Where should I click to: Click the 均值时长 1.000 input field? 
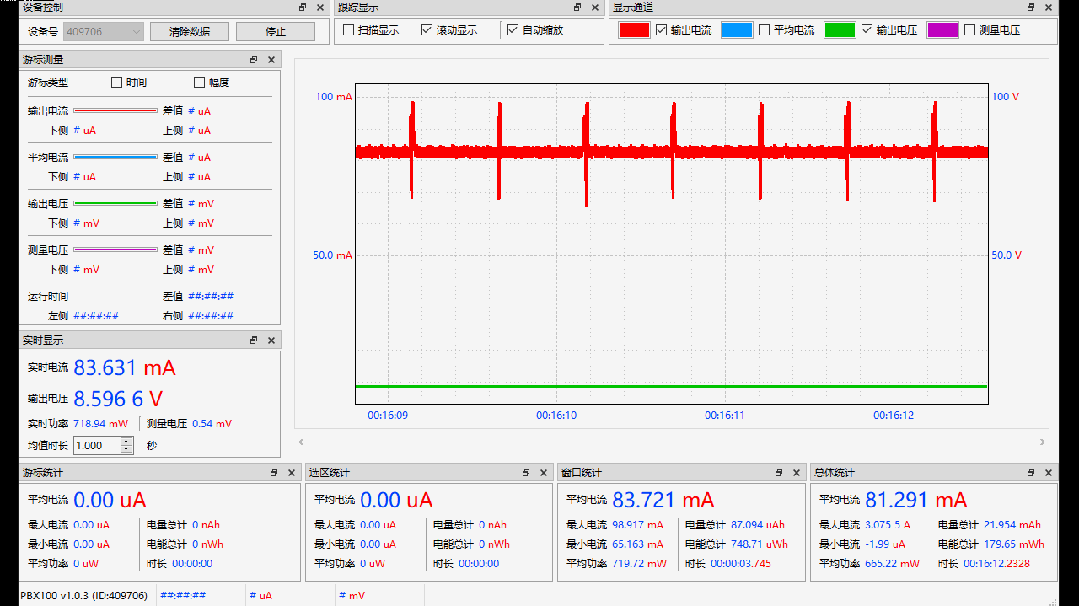[97, 446]
